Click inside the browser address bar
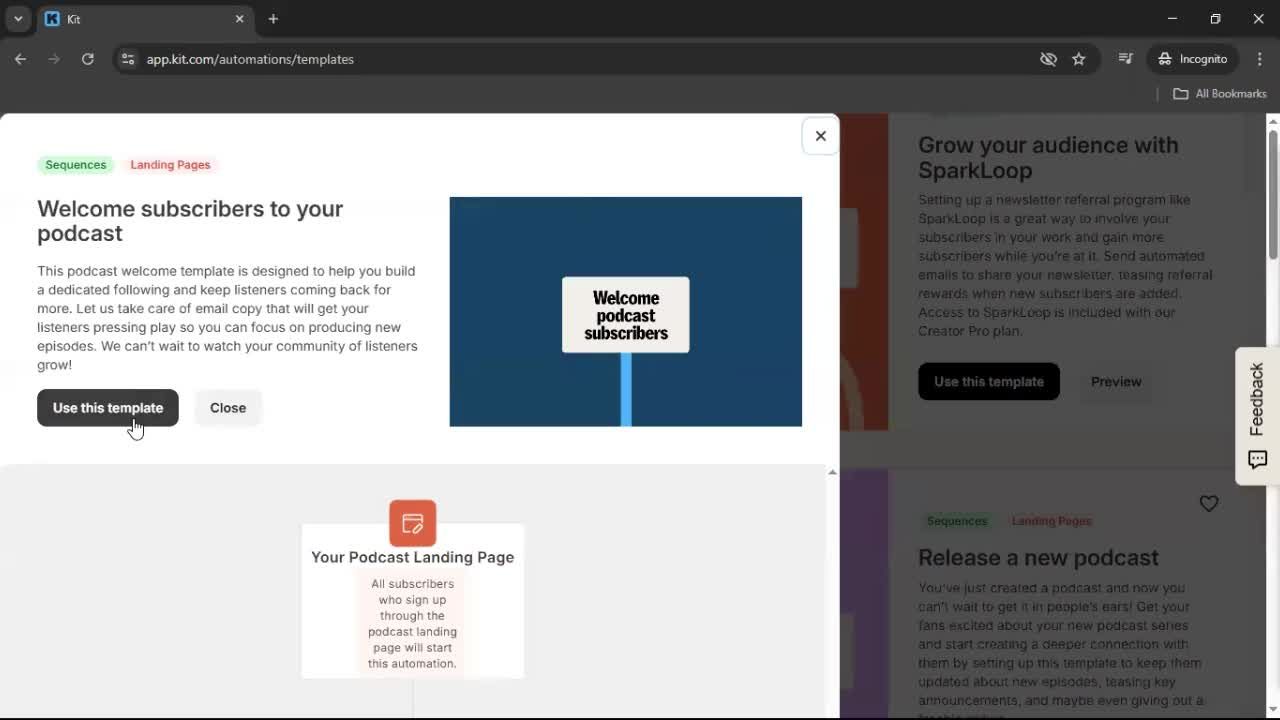Viewport: 1280px width, 720px height. 250,59
